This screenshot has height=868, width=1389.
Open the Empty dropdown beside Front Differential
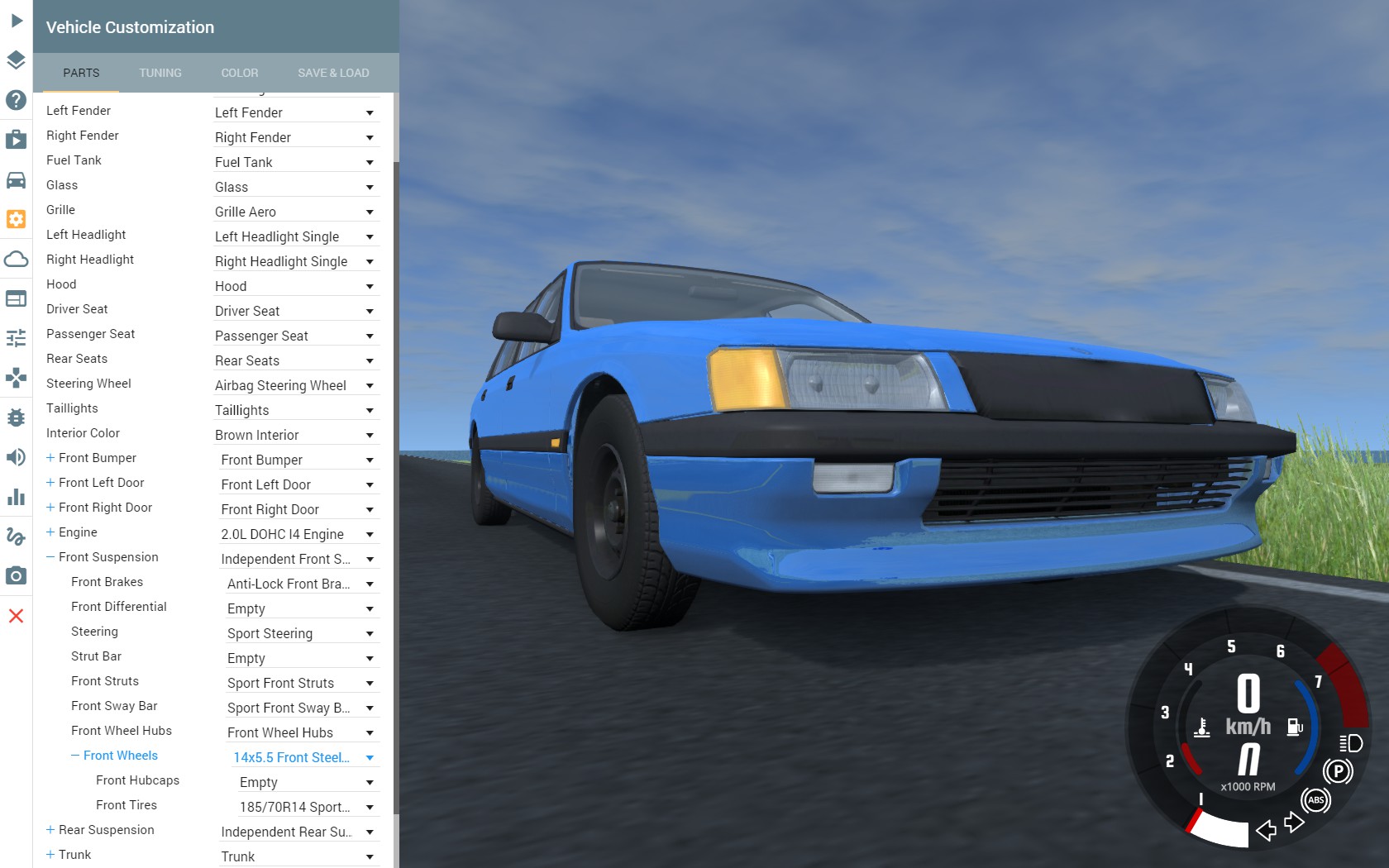(303, 608)
